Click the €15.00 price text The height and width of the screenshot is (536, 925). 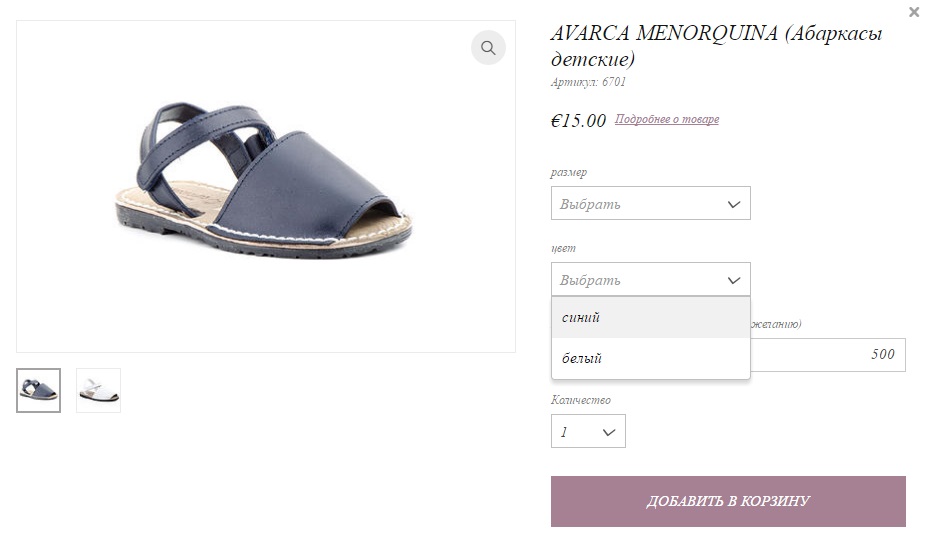(578, 120)
